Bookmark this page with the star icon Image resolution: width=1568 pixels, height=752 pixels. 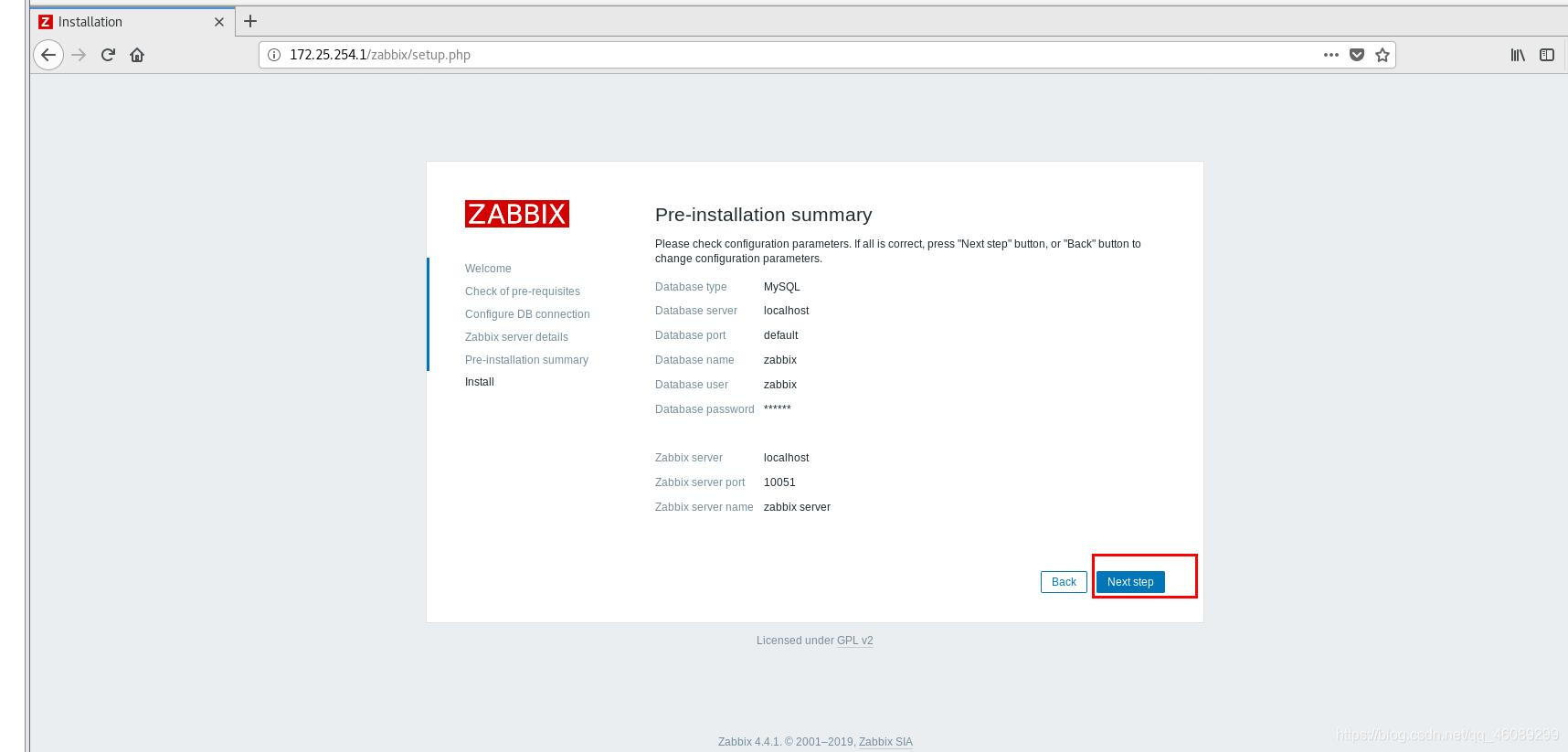pyautogui.click(x=1383, y=55)
